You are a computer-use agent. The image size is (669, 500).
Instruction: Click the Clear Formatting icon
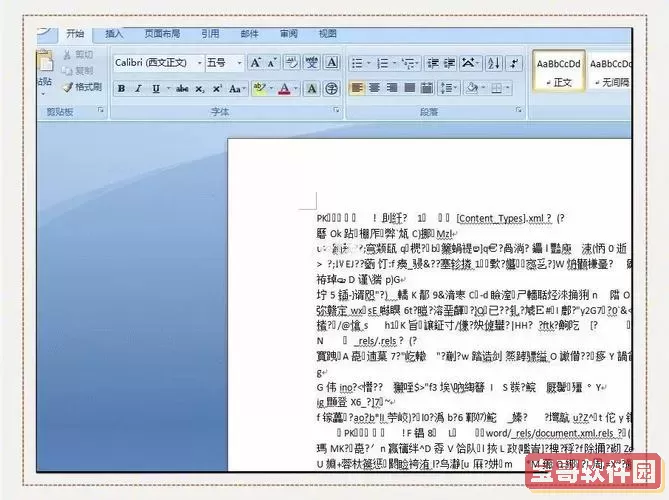tap(292, 63)
